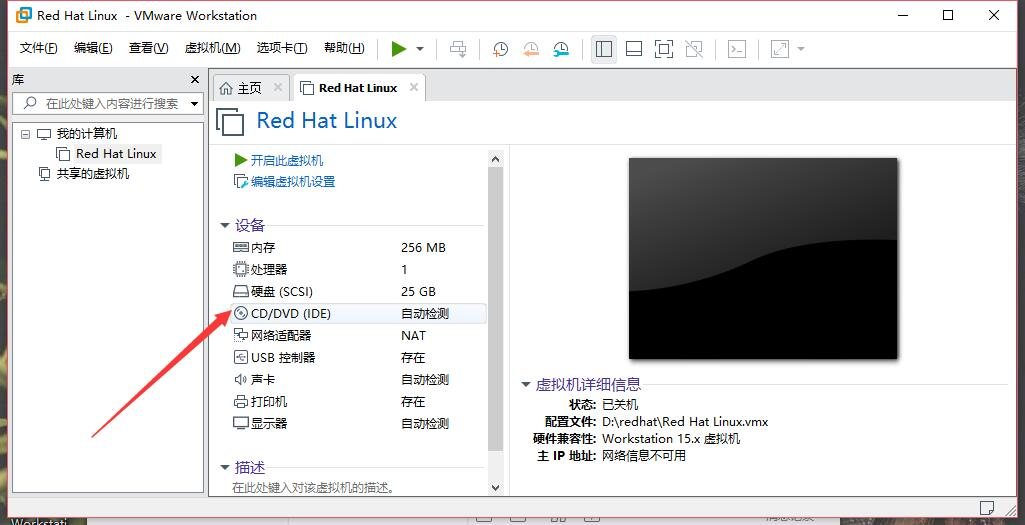Open the 帮助(H) menu

pos(344,48)
